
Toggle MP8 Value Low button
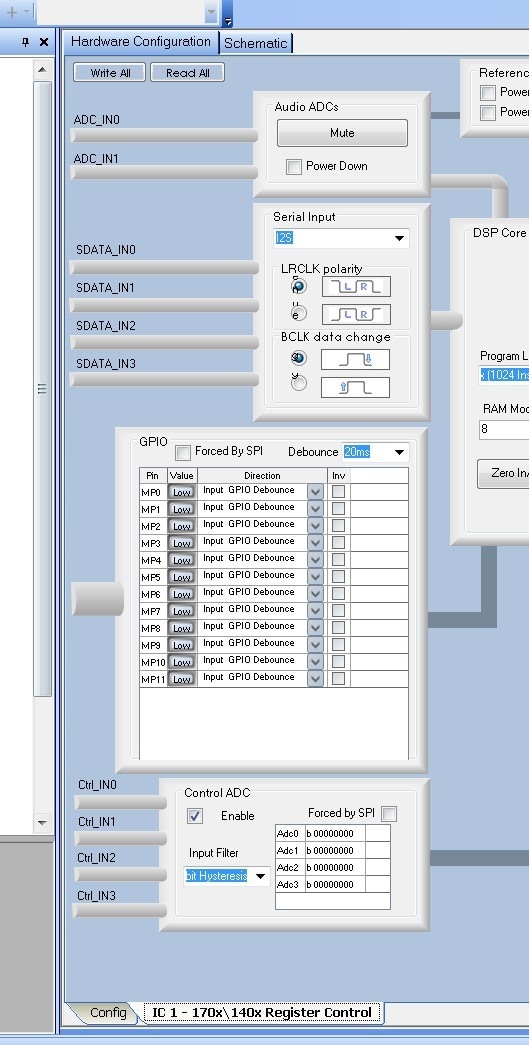tap(182, 628)
